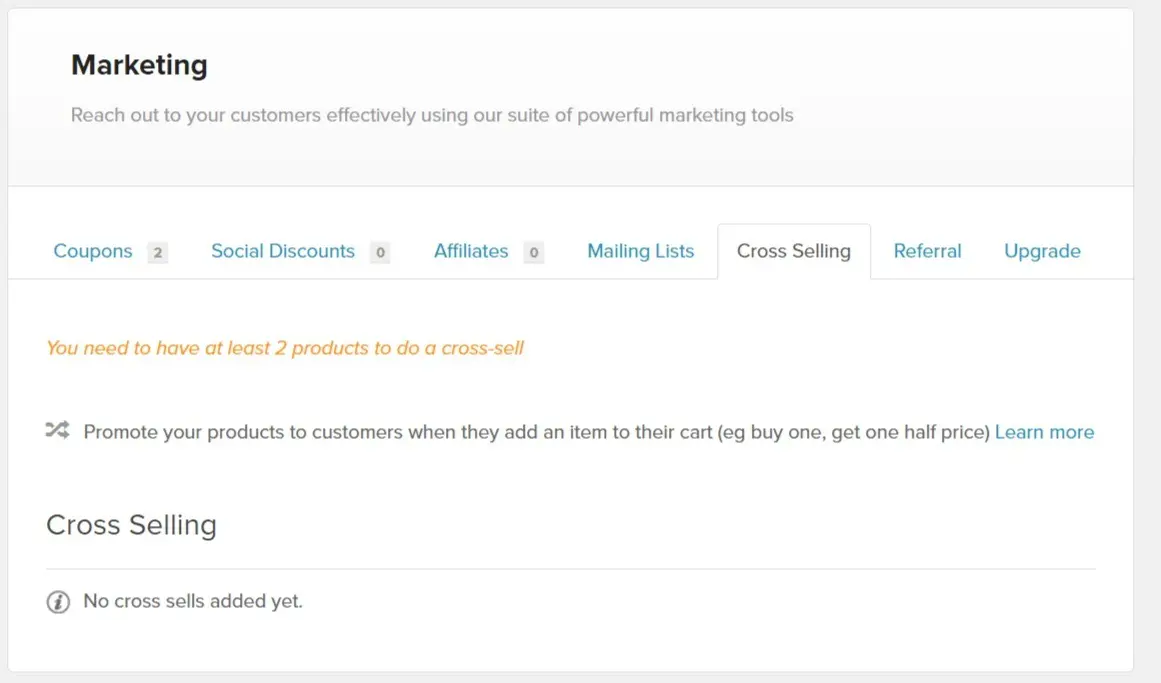This screenshot has height=683, width=1161.
Task: Click the Cross Selling section heading
Action: coord(131,524)
